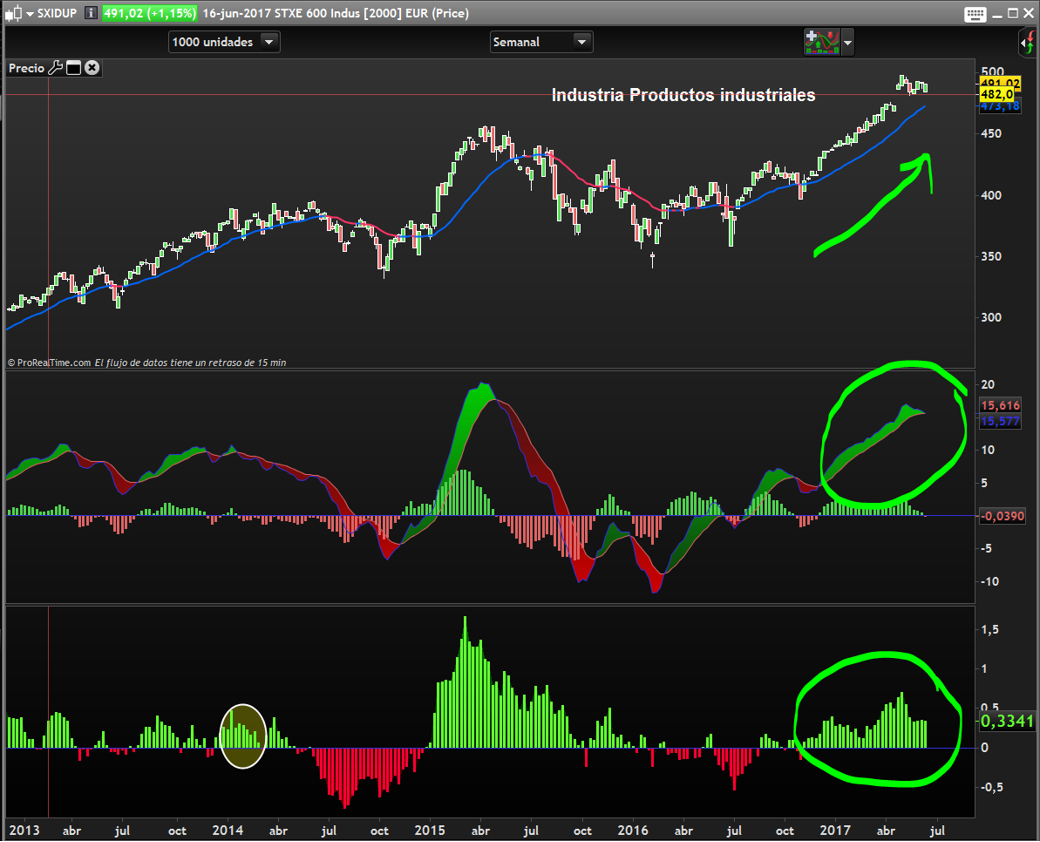Click the 1,5 level on lower axis

pos(990,630)
